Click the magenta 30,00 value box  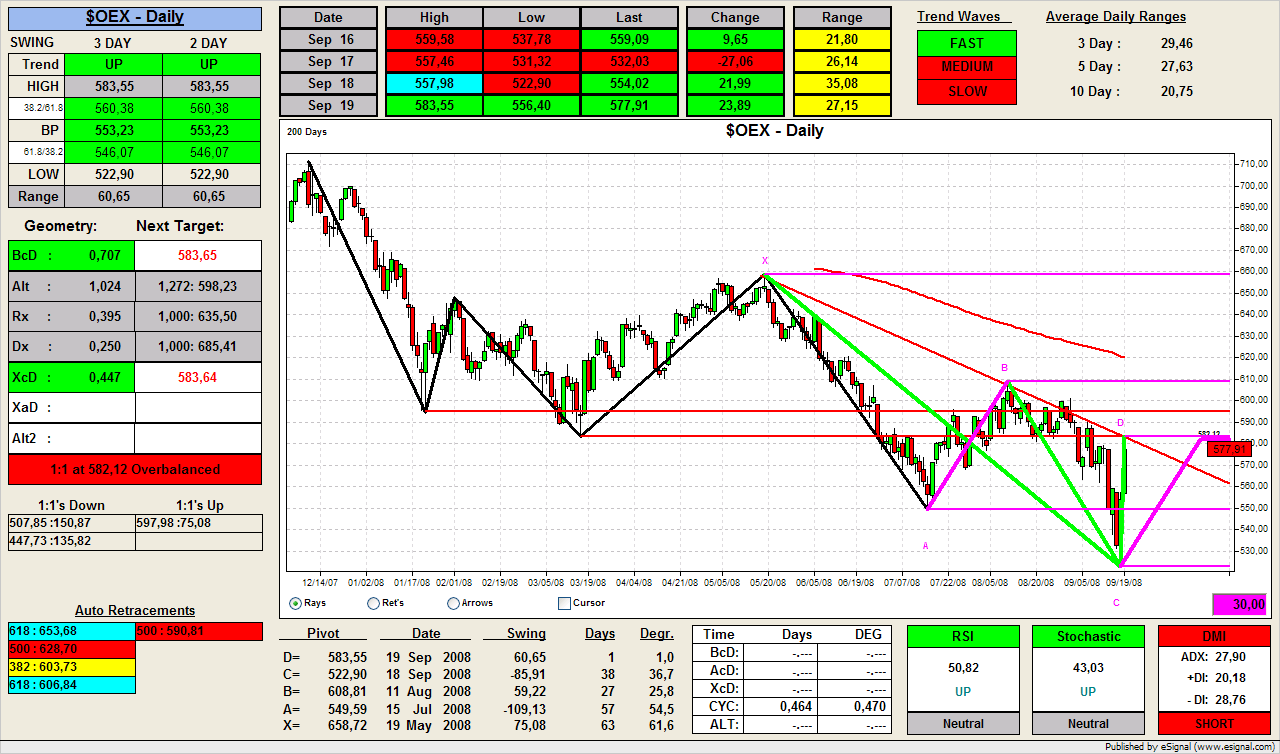1239,604
